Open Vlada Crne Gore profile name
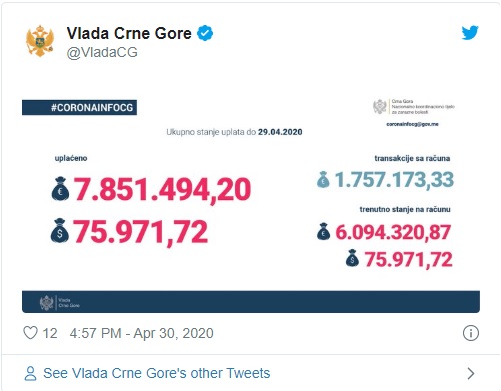Screen dimensions: 501x391 (x=129, y=33)
